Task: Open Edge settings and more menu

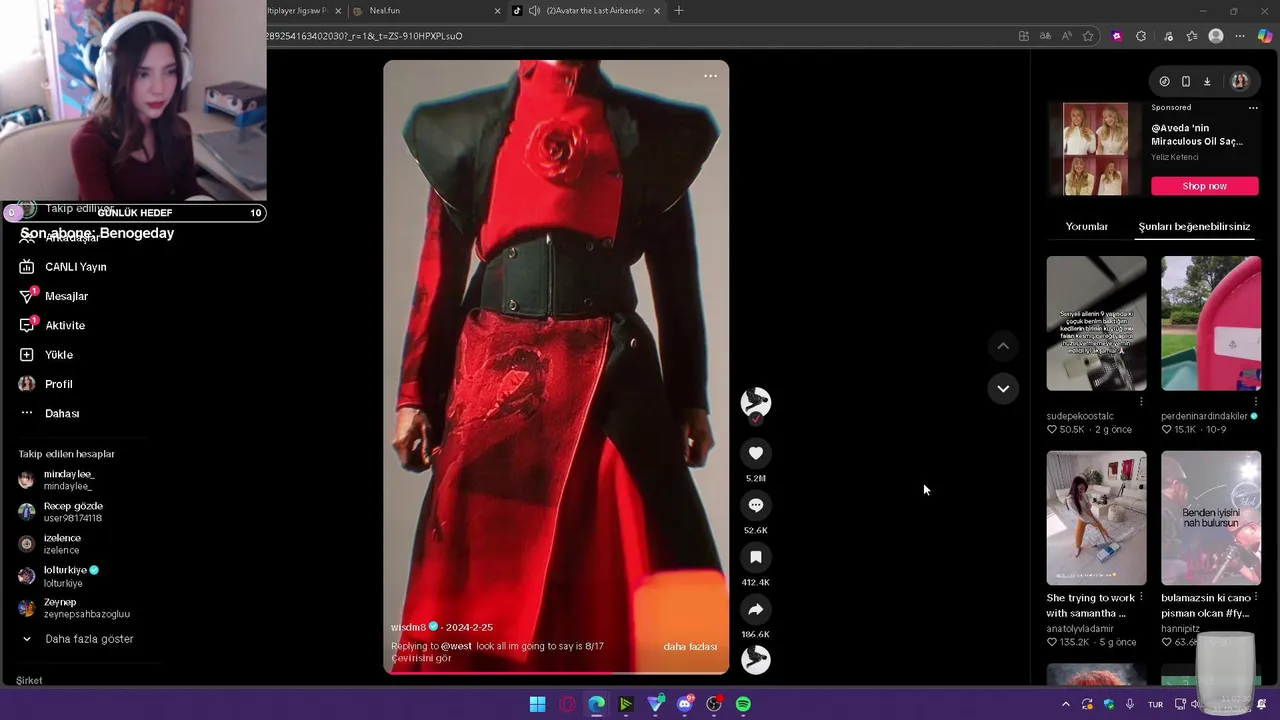Action: point(1240,36)
